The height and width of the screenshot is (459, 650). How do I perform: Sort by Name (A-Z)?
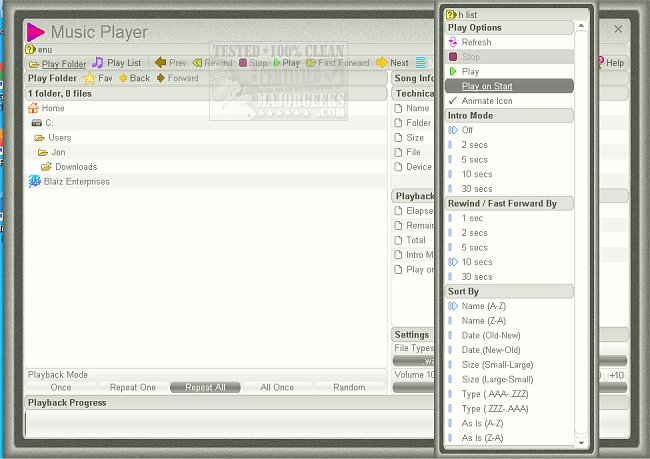pyautogui.click(x=509, y=306)
